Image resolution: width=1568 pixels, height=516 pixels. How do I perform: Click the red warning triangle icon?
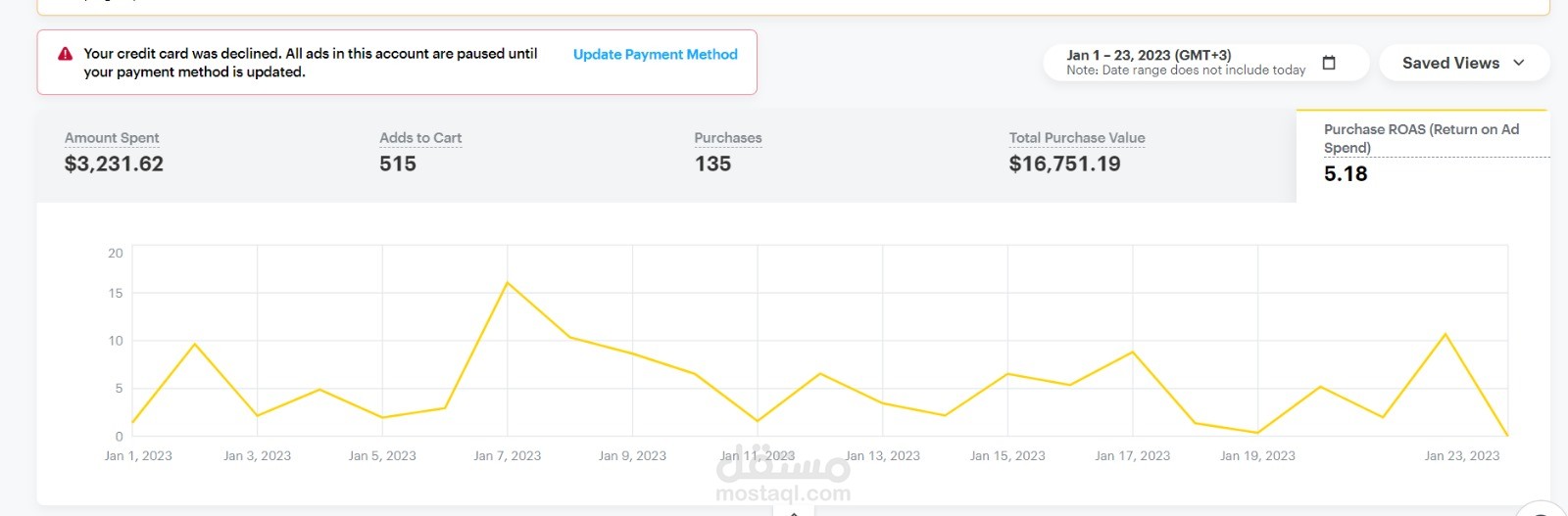66,54
